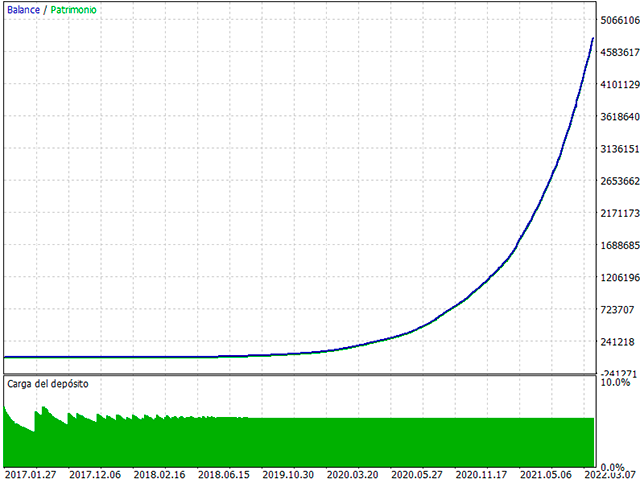
Task: Click the 2019.10.30 date label
Action: click(288, 475)
